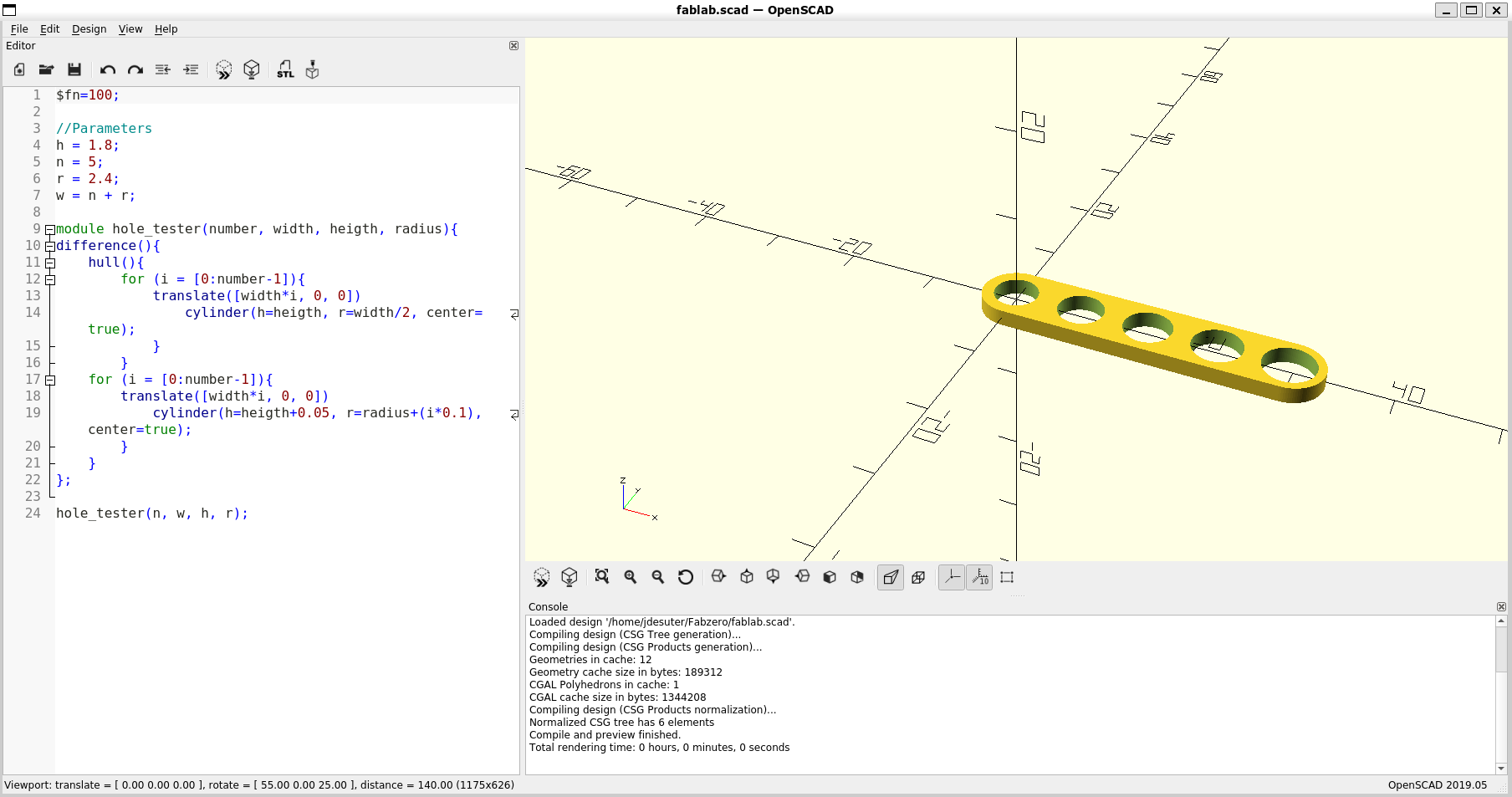The height and width of the screenshot is (797, 1512).
Task: Undo the last edit
Action: tap(108, 69)
